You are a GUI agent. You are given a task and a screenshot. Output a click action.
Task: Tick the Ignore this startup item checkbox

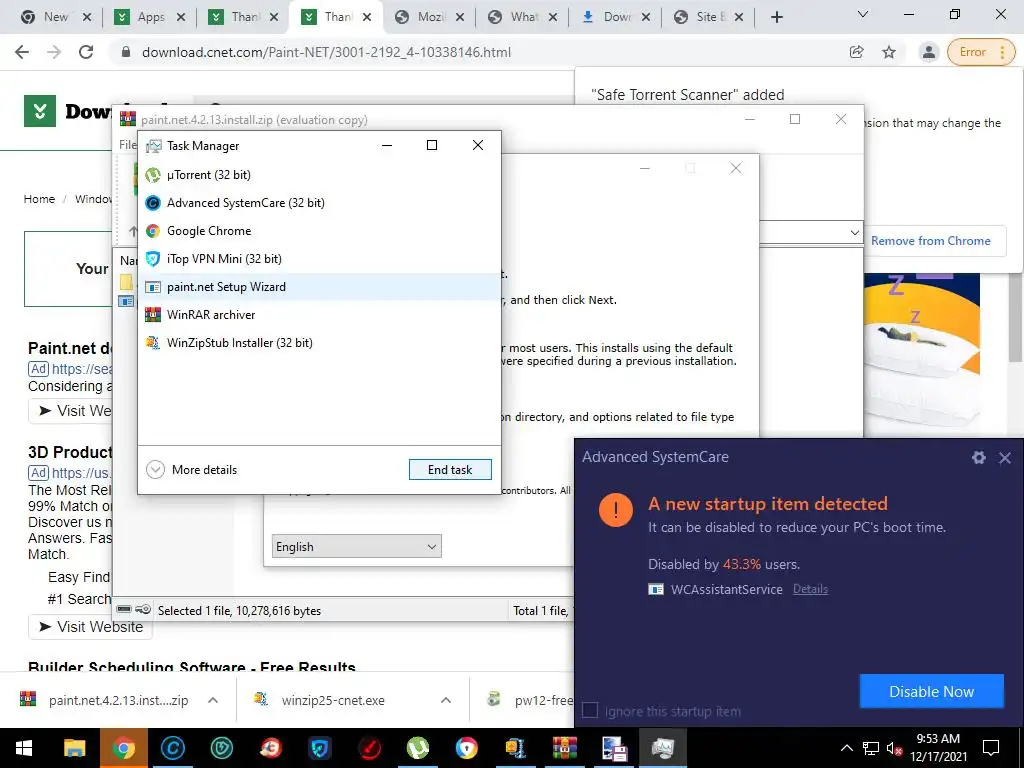(x=590, y=711)
